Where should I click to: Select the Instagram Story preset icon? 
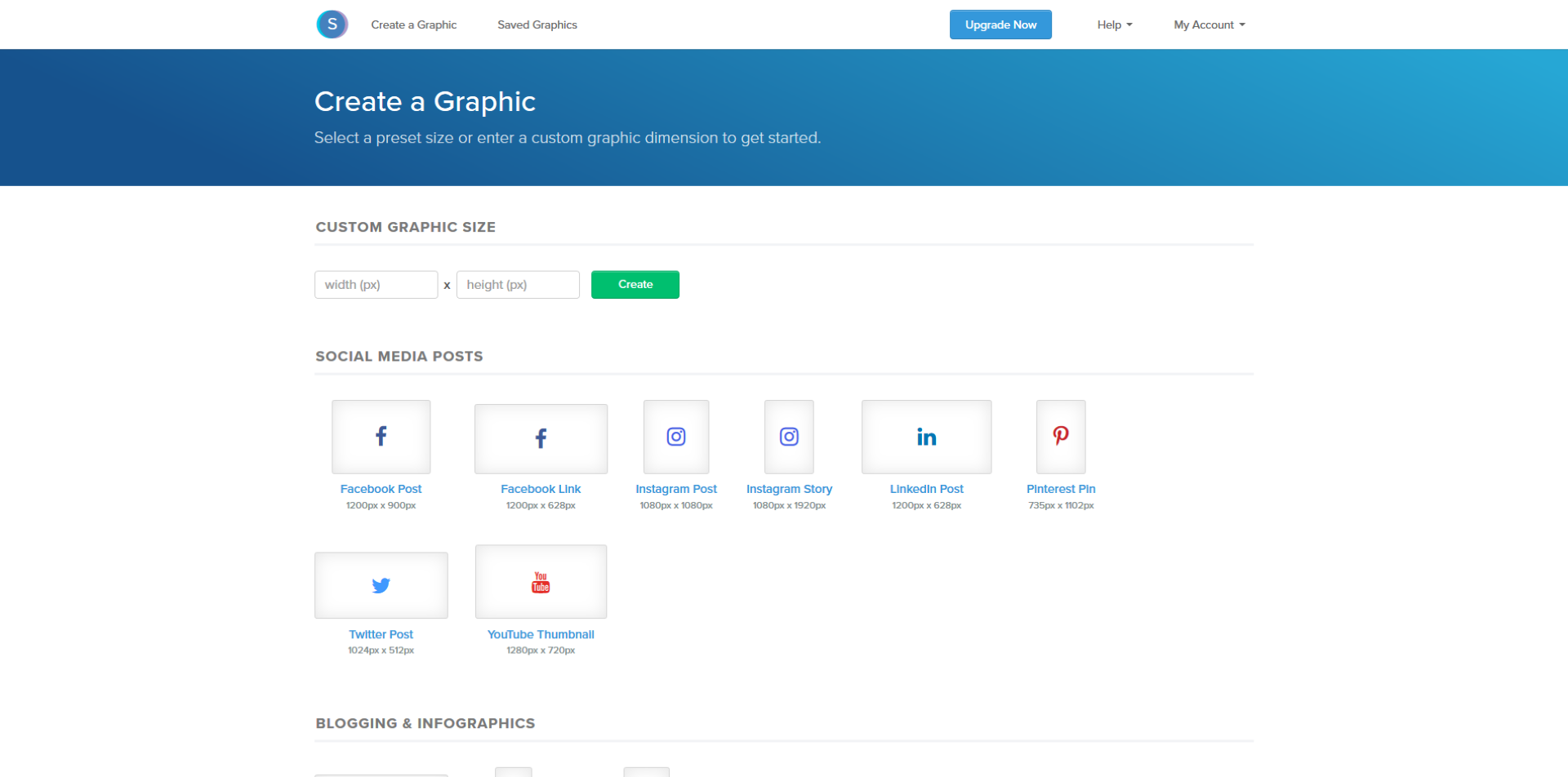(x=789, y=437)
